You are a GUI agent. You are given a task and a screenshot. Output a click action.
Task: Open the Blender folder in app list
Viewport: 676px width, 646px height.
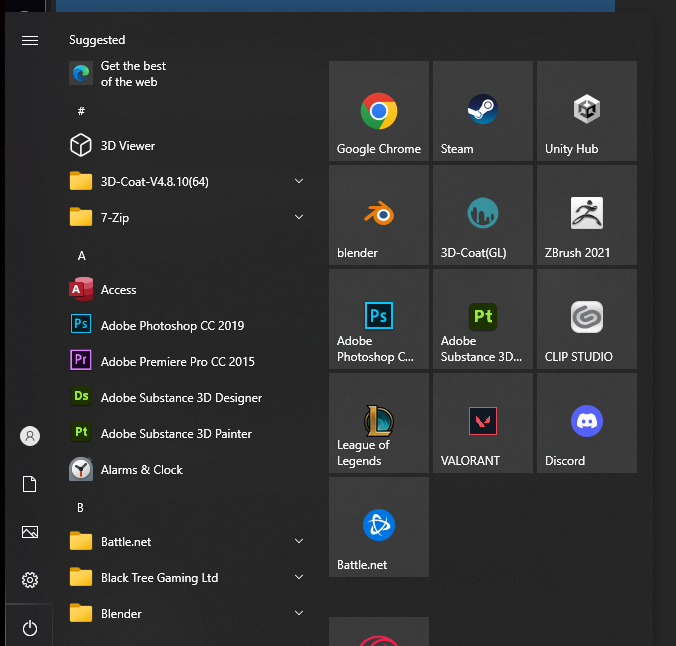pos(188,613)
